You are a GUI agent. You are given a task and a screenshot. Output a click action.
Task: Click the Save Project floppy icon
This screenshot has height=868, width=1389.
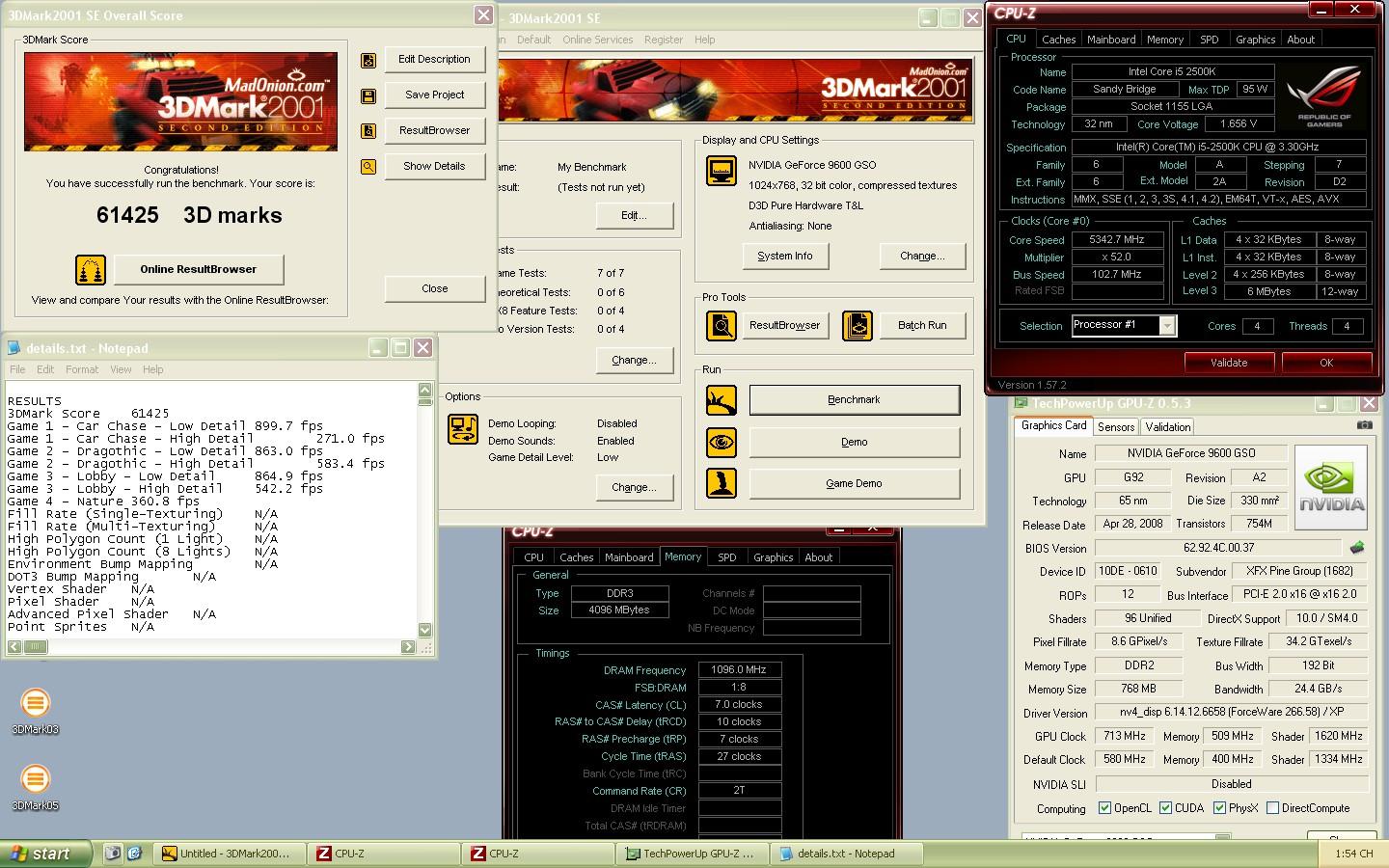pyautogui.click(x=368, y=95)
